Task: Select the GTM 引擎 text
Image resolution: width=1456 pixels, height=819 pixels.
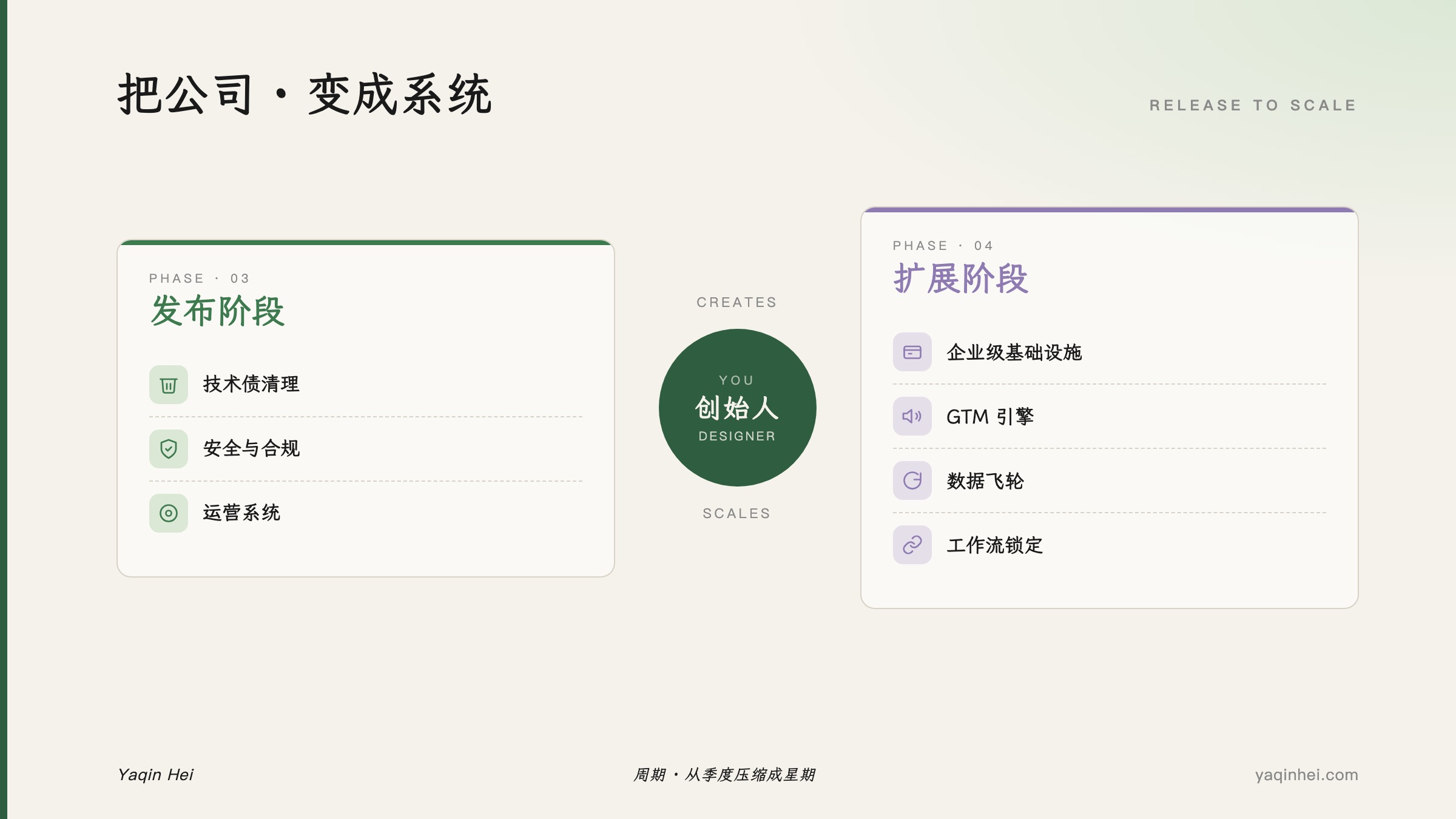Action: (990, 417)
